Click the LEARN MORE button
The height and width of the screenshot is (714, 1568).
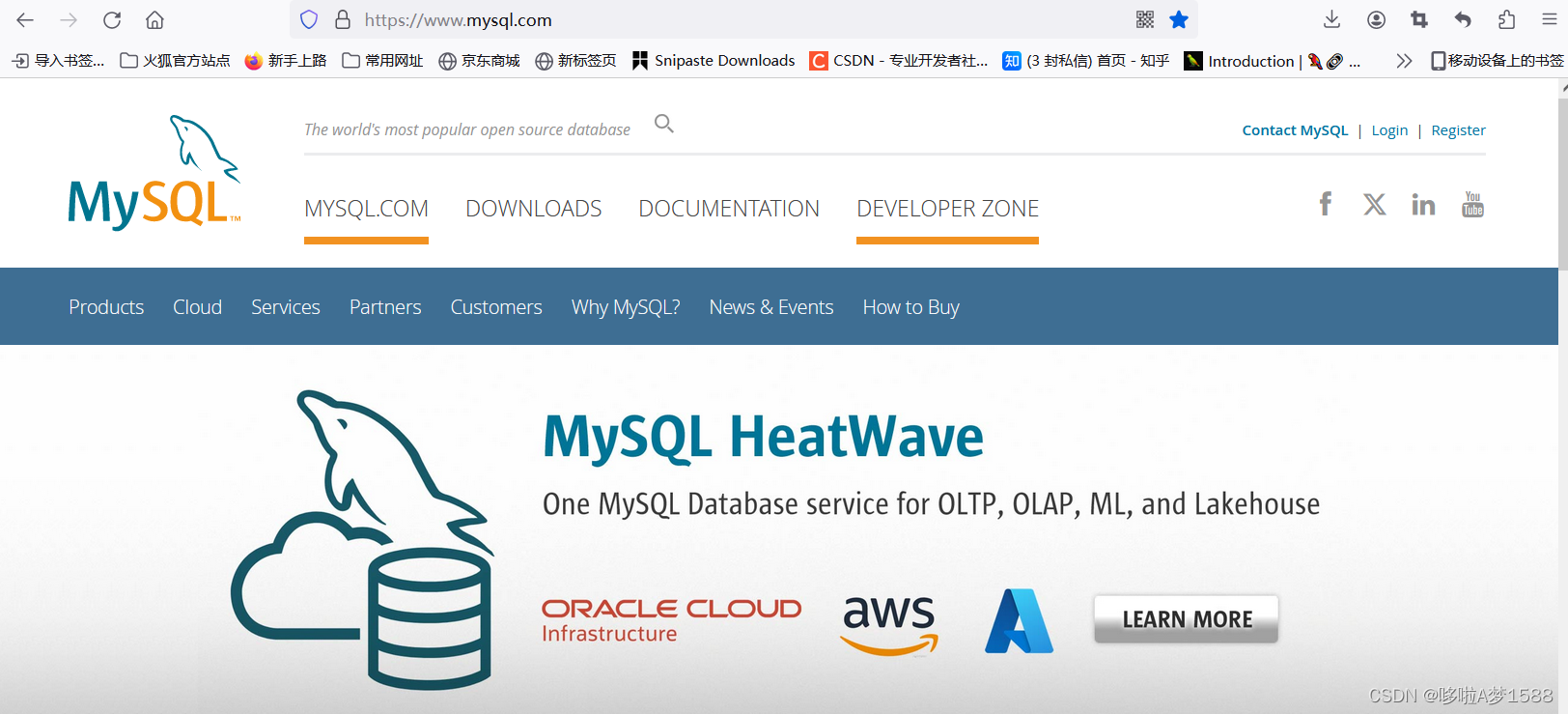1187,619
